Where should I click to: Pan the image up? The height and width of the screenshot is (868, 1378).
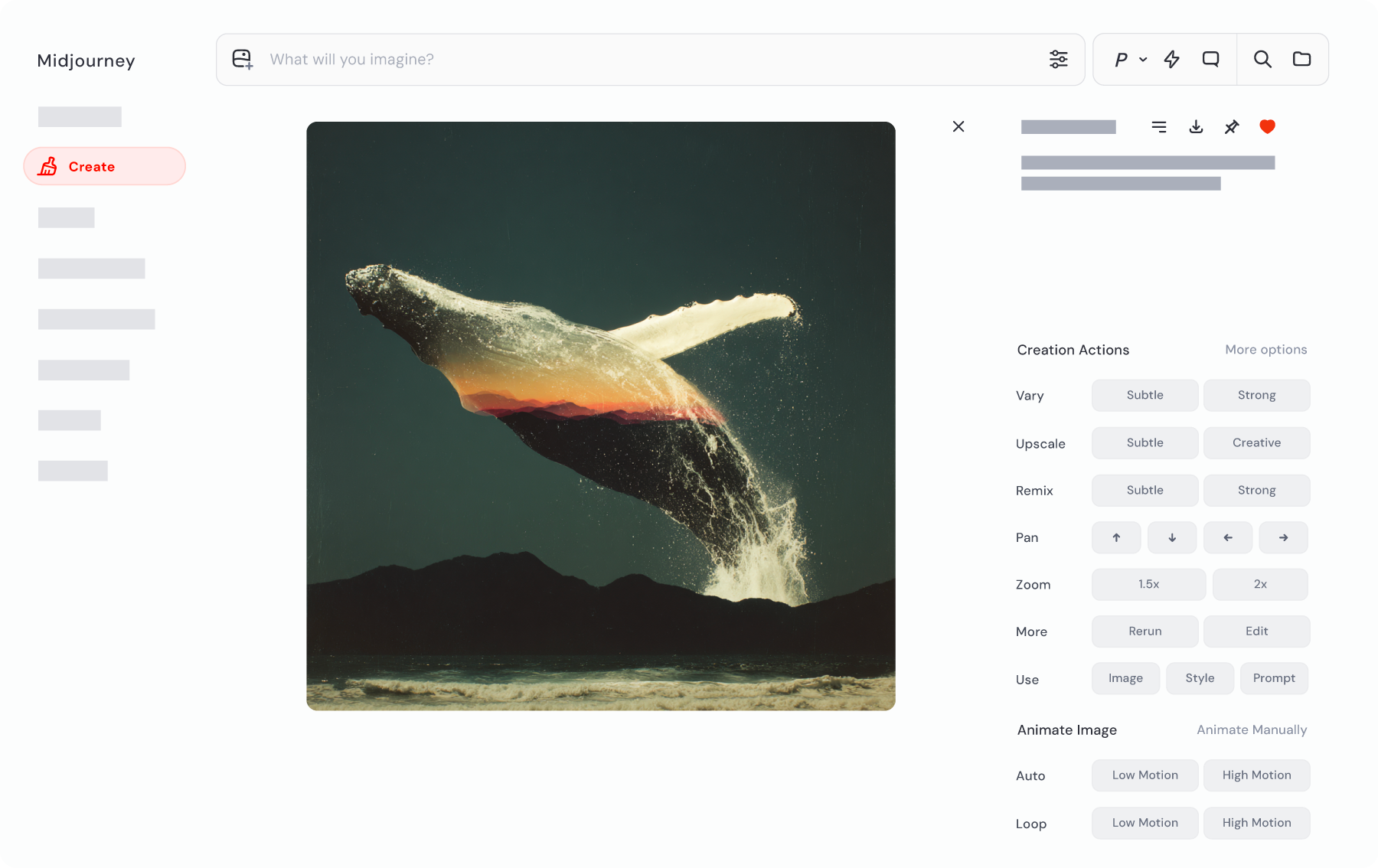click(x=1116, y=537)
